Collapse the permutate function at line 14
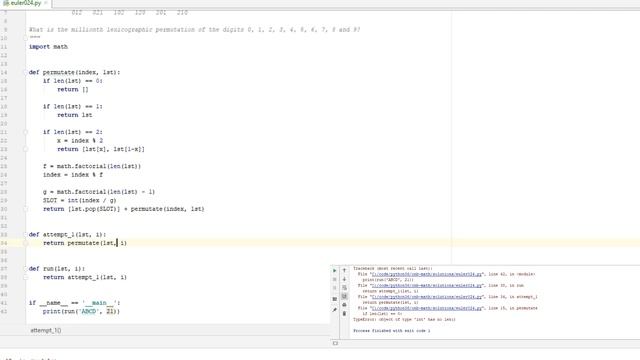The width and height of the screenshot is (640, 360). coord(25,72)
